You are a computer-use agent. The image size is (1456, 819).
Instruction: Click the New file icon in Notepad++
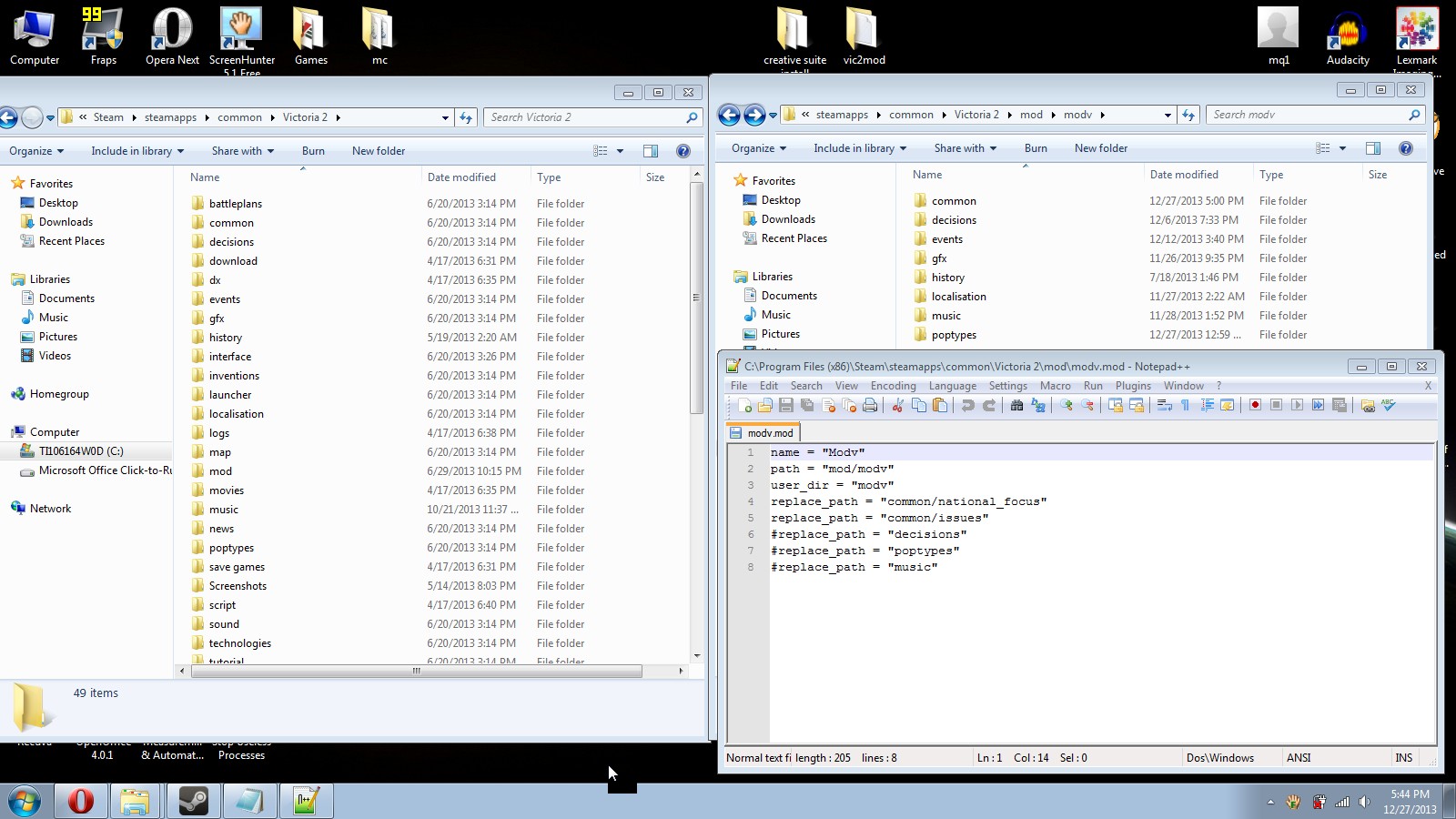pyautogui.click(x=745, y=406)
